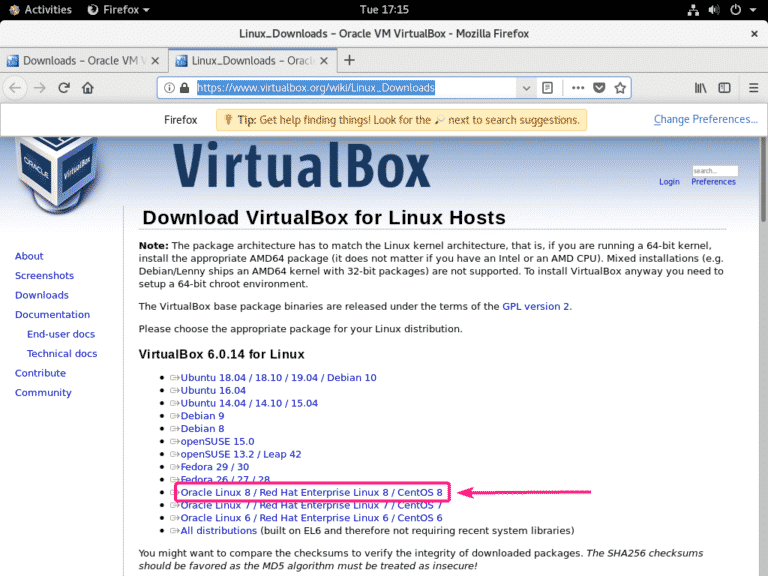
Task: Go to the Firefox home page
Action: pos(88,88)
